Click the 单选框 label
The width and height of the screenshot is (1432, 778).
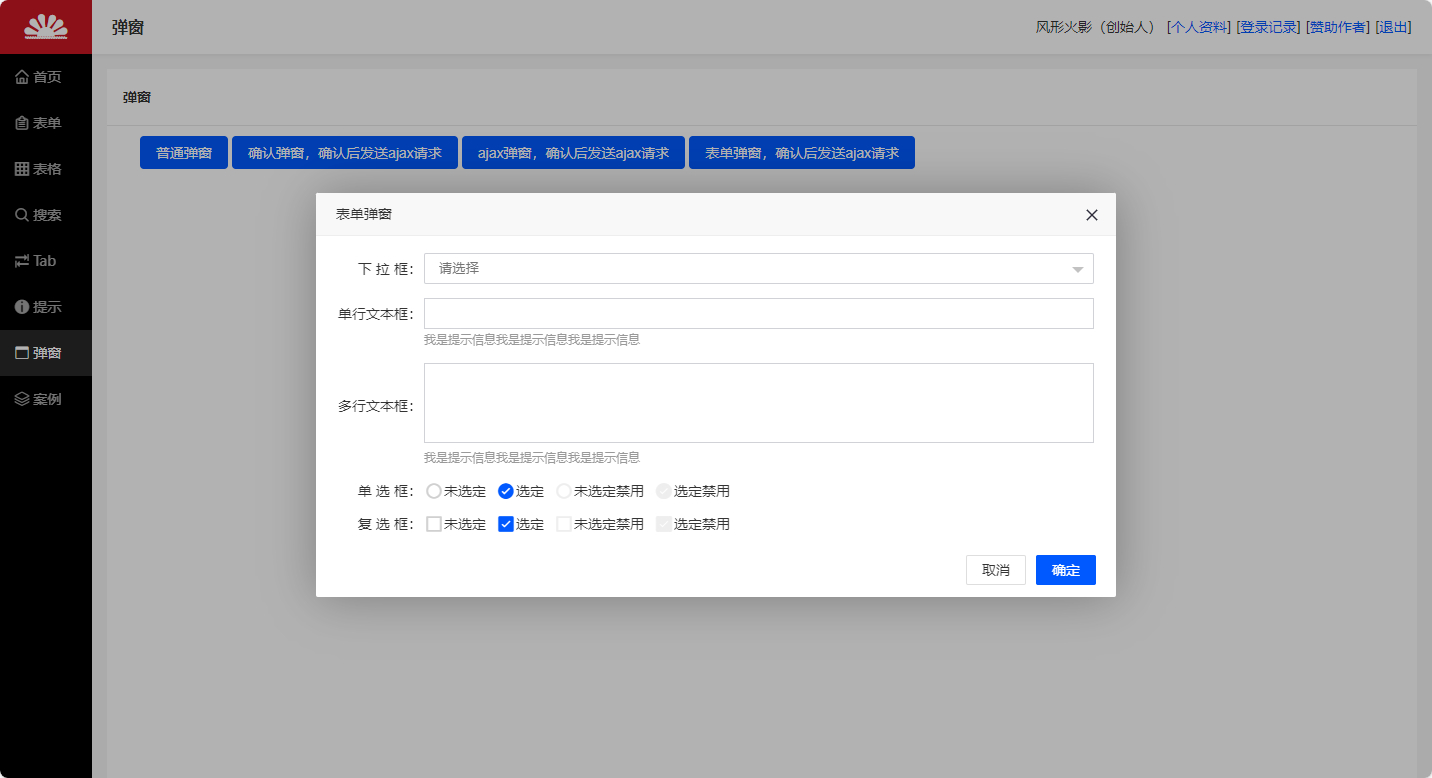386,491
